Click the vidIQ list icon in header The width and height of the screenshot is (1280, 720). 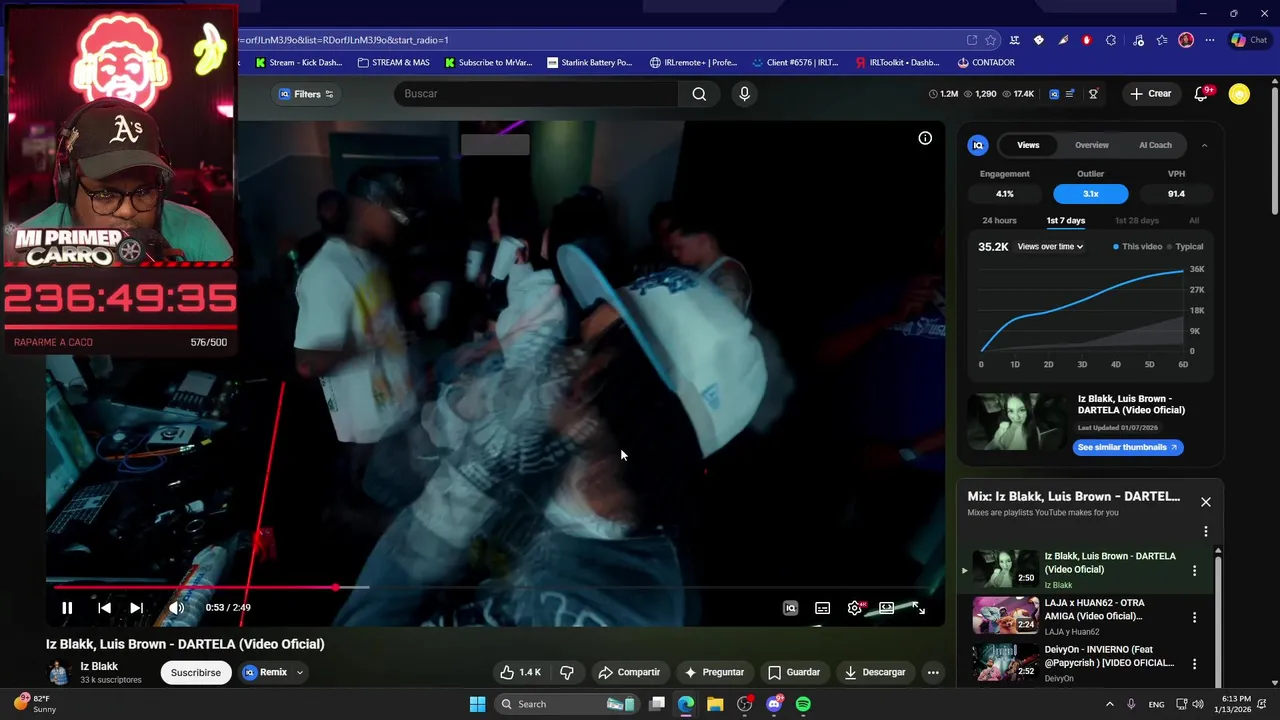pyautogui.click(x=1070, y=94)
